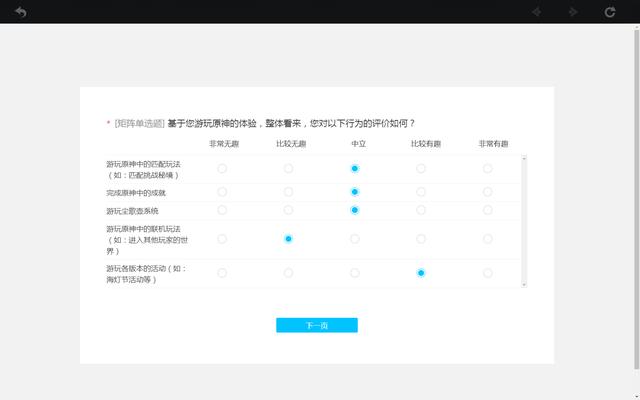Select 非常有趣 for 匹配玩法 row
Image resolution: width=640 pixels, height=400 pixels.
coord(487,168)
